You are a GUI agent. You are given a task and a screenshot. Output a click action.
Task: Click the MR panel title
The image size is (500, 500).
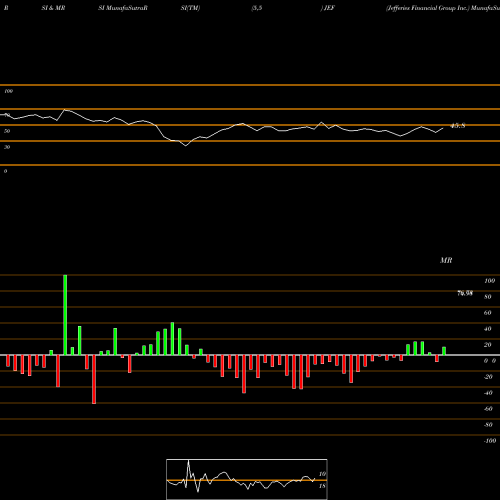click(x=446, y=260)
